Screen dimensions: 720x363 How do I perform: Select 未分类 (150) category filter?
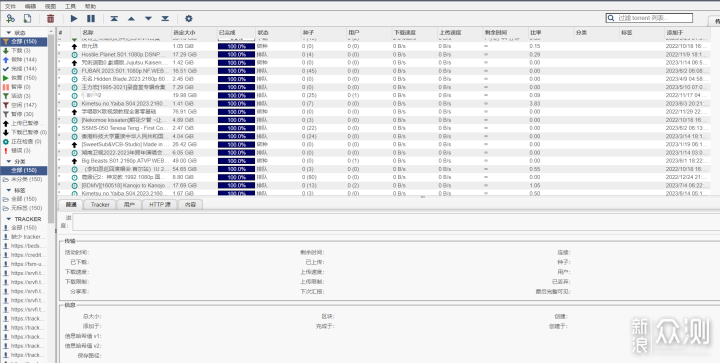click(24, 179)
